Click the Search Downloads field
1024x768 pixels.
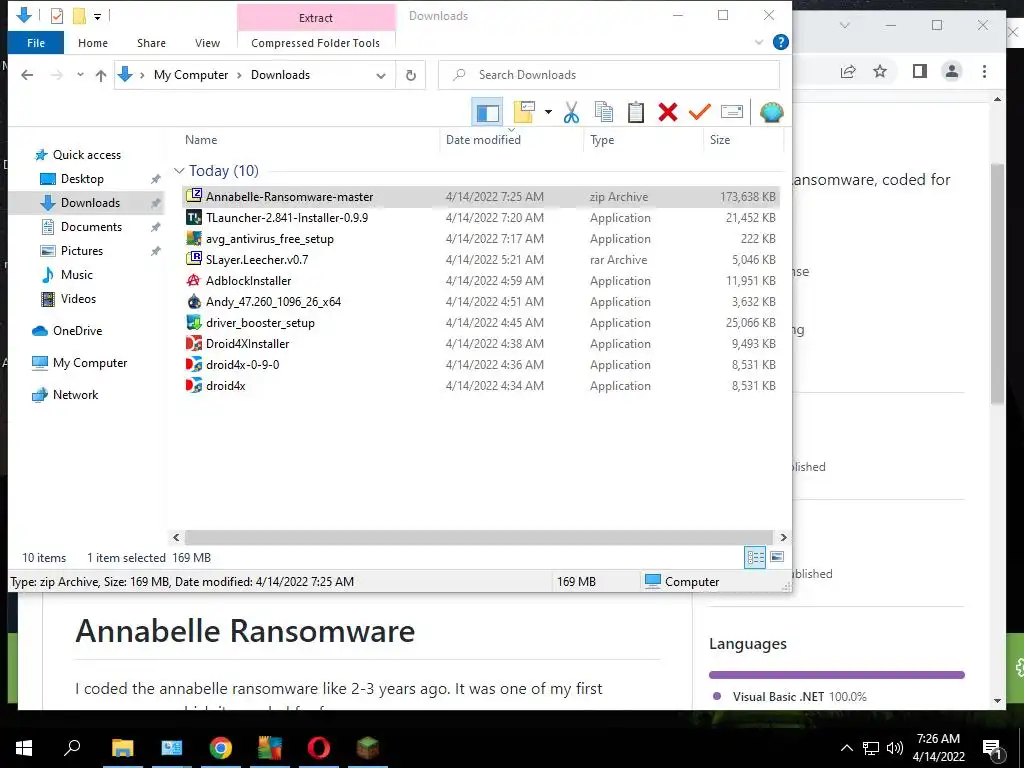pos(609,75)
